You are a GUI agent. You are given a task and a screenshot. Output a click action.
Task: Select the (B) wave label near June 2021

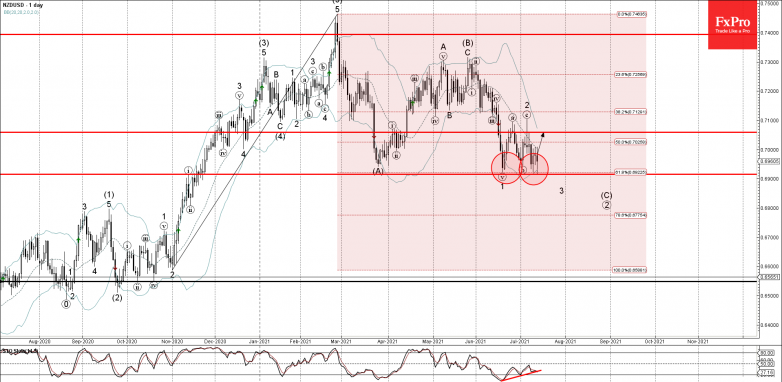[x=467, y=42]
